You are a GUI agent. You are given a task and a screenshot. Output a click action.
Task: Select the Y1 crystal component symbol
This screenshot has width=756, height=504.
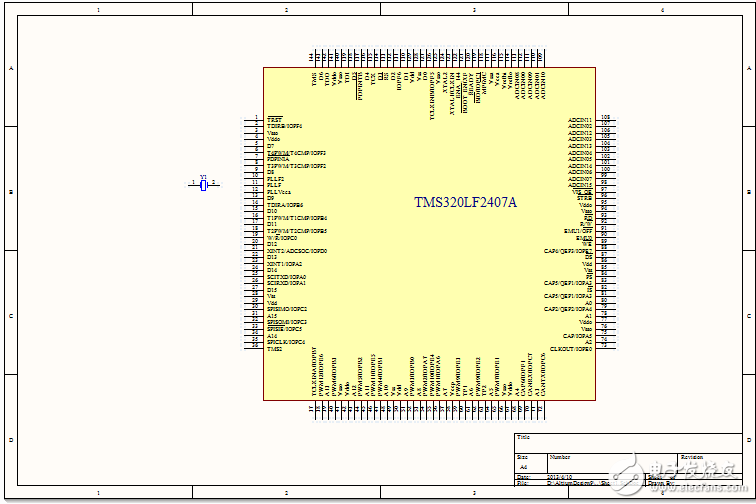203,184
